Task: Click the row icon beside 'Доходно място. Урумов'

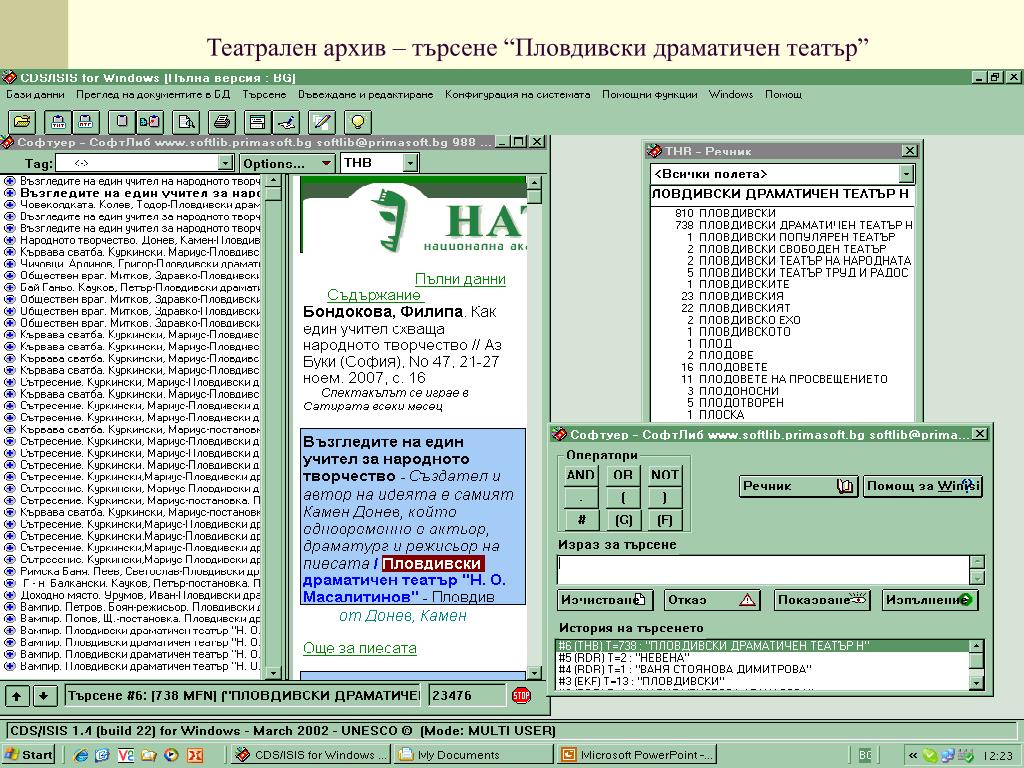Action: (10, 595)
